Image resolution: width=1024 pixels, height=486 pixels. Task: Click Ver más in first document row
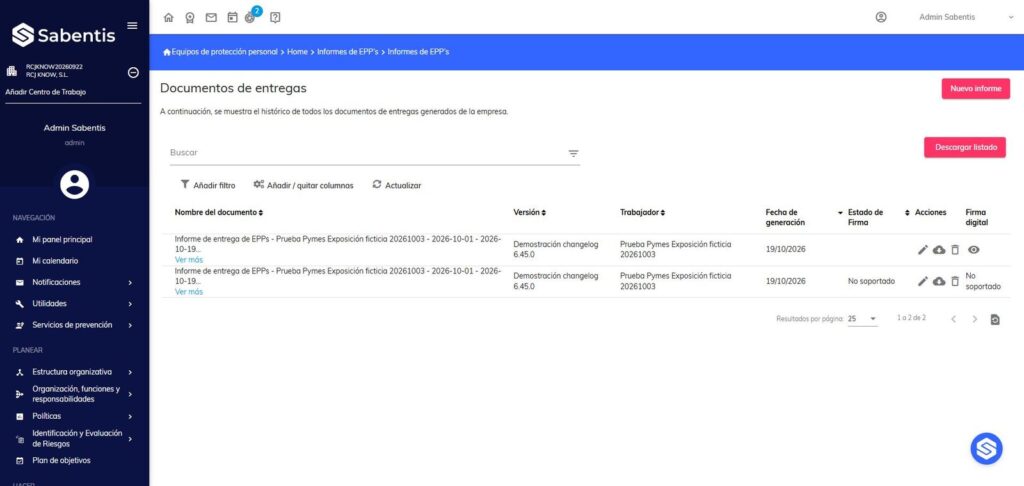(189, 259)
